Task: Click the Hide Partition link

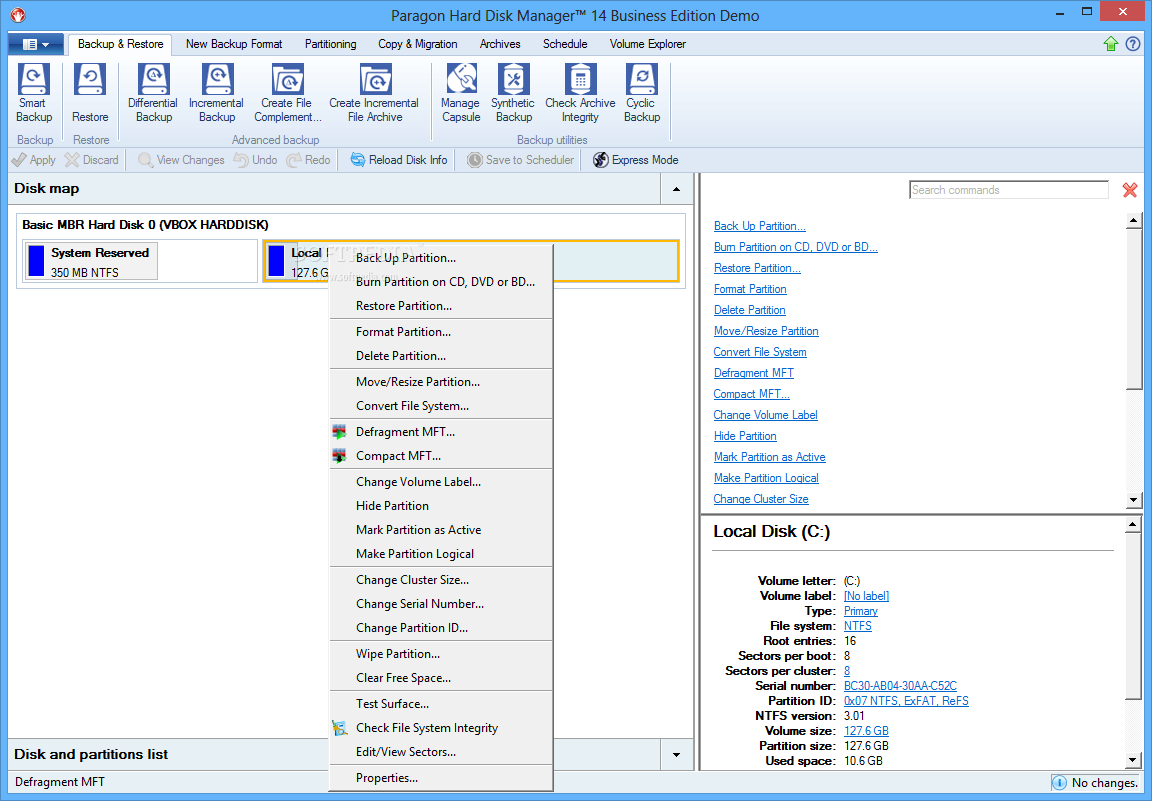Action: tap(745, 436)
